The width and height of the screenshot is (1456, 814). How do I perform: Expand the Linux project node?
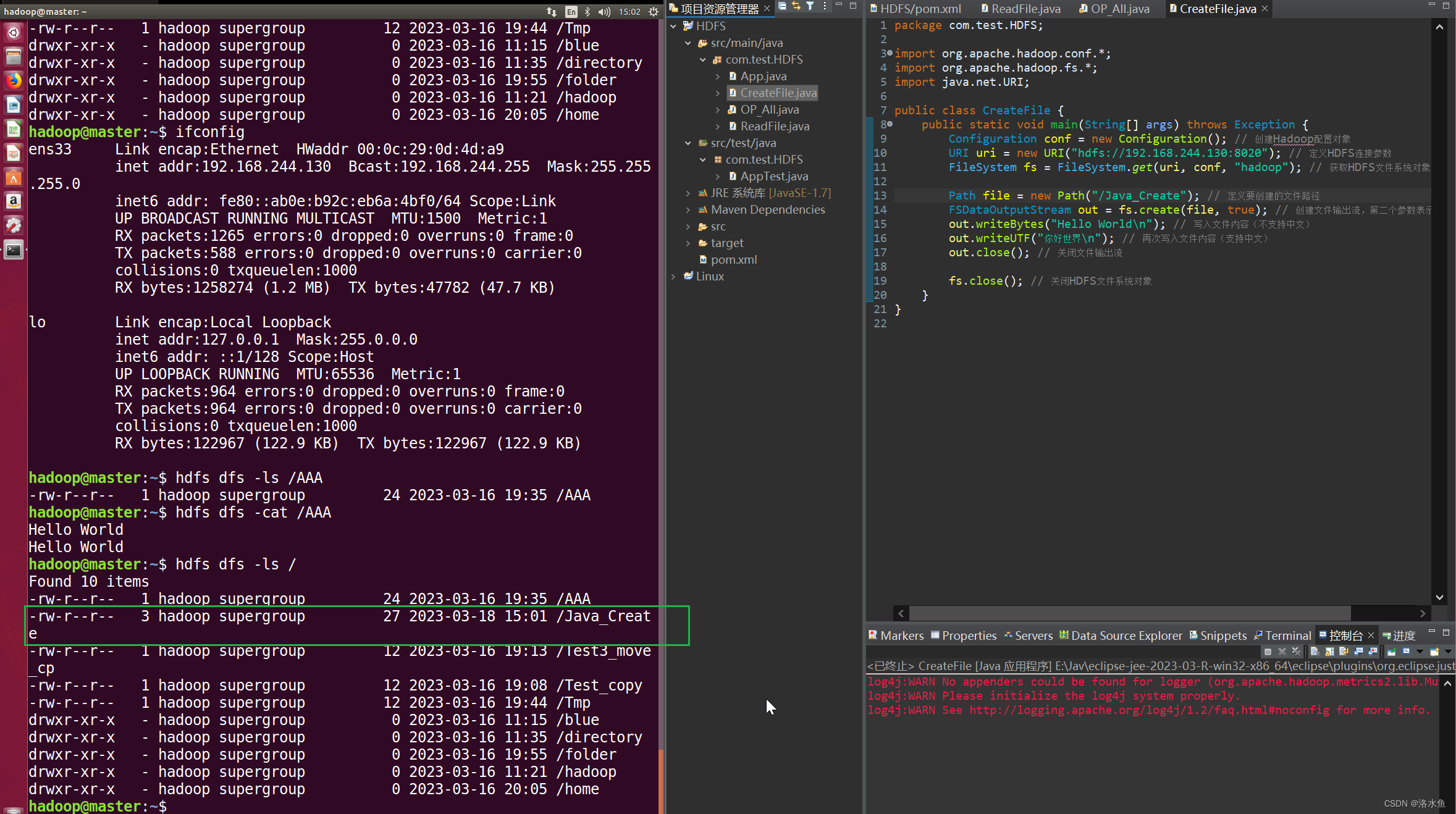673,276
